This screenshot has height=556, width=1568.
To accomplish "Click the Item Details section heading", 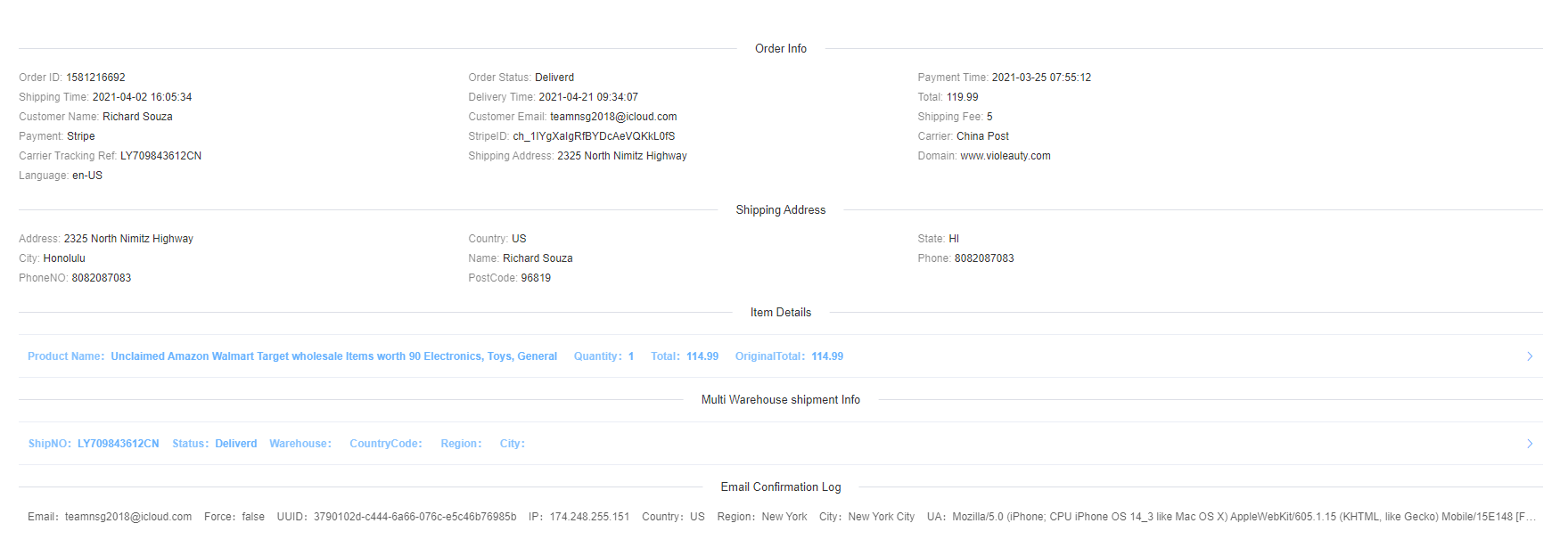I will point(780,313).
